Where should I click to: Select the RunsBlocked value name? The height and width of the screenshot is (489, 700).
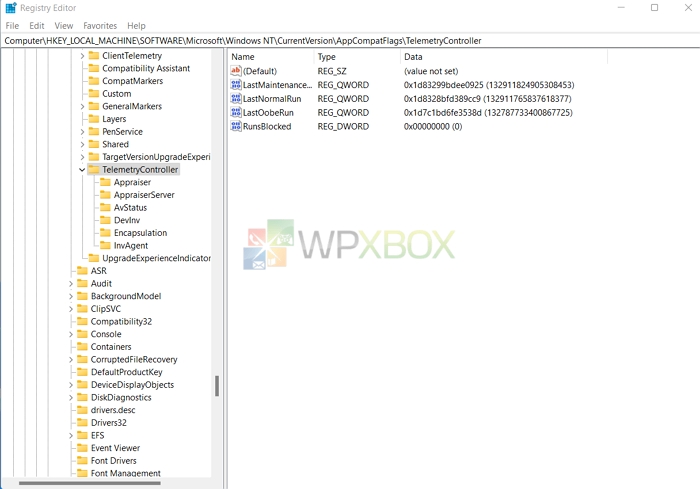[x=267, y=126]
